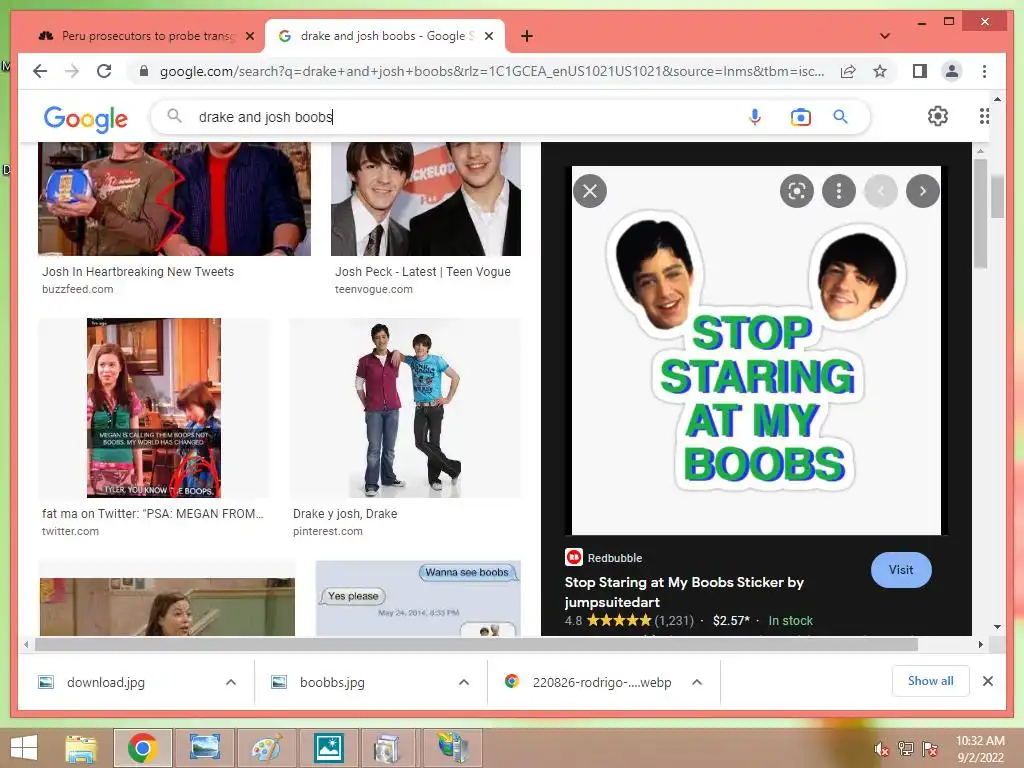Show the next image in the preview
The image size is (1024, 768).
tap(923, 191)
